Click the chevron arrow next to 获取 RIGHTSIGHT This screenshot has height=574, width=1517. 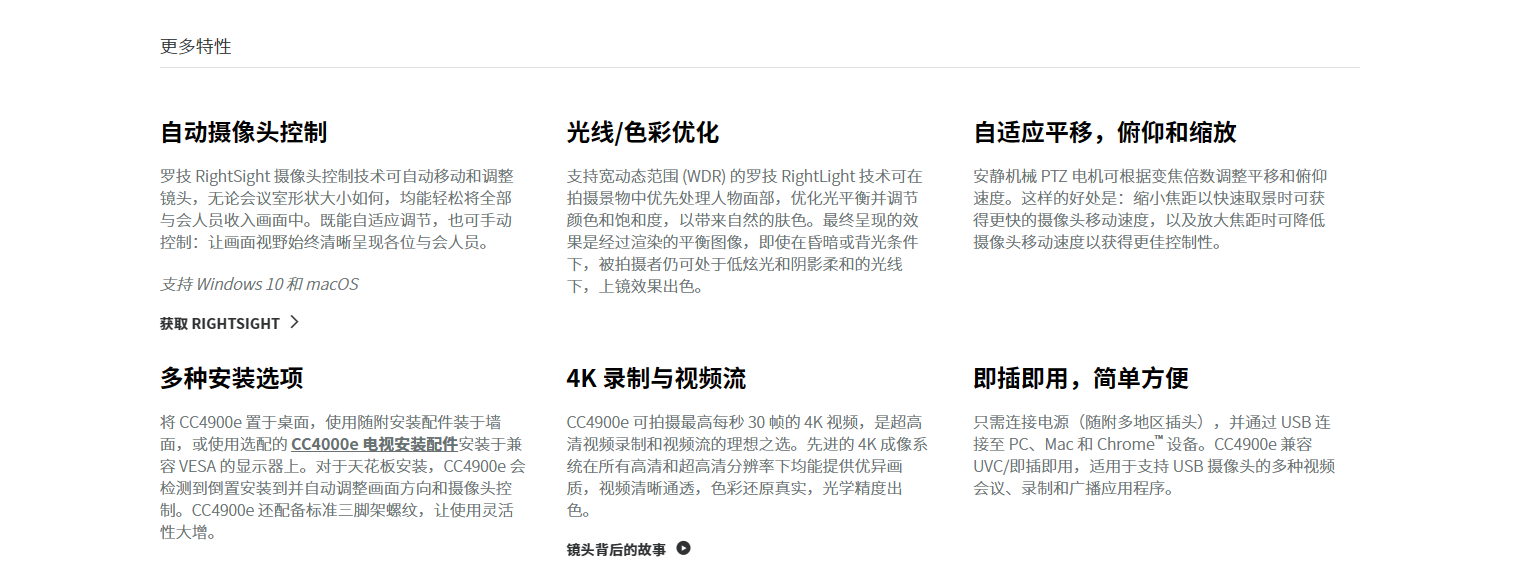click(294, 322)
